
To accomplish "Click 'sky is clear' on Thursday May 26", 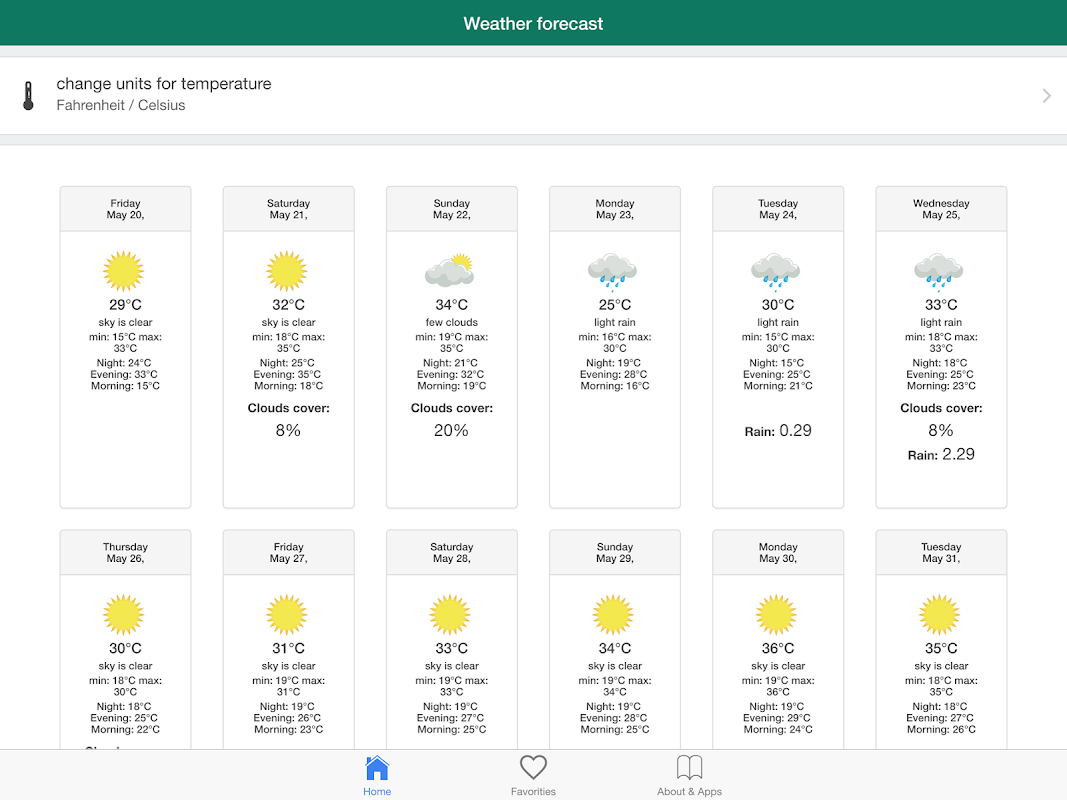I will pos(125,666).
